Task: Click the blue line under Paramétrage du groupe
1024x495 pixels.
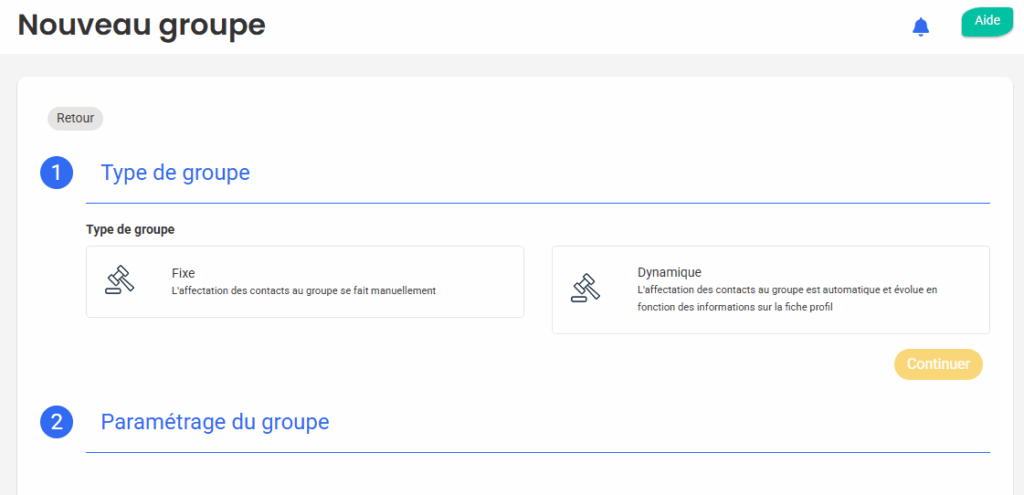Action: pos(538,453)
